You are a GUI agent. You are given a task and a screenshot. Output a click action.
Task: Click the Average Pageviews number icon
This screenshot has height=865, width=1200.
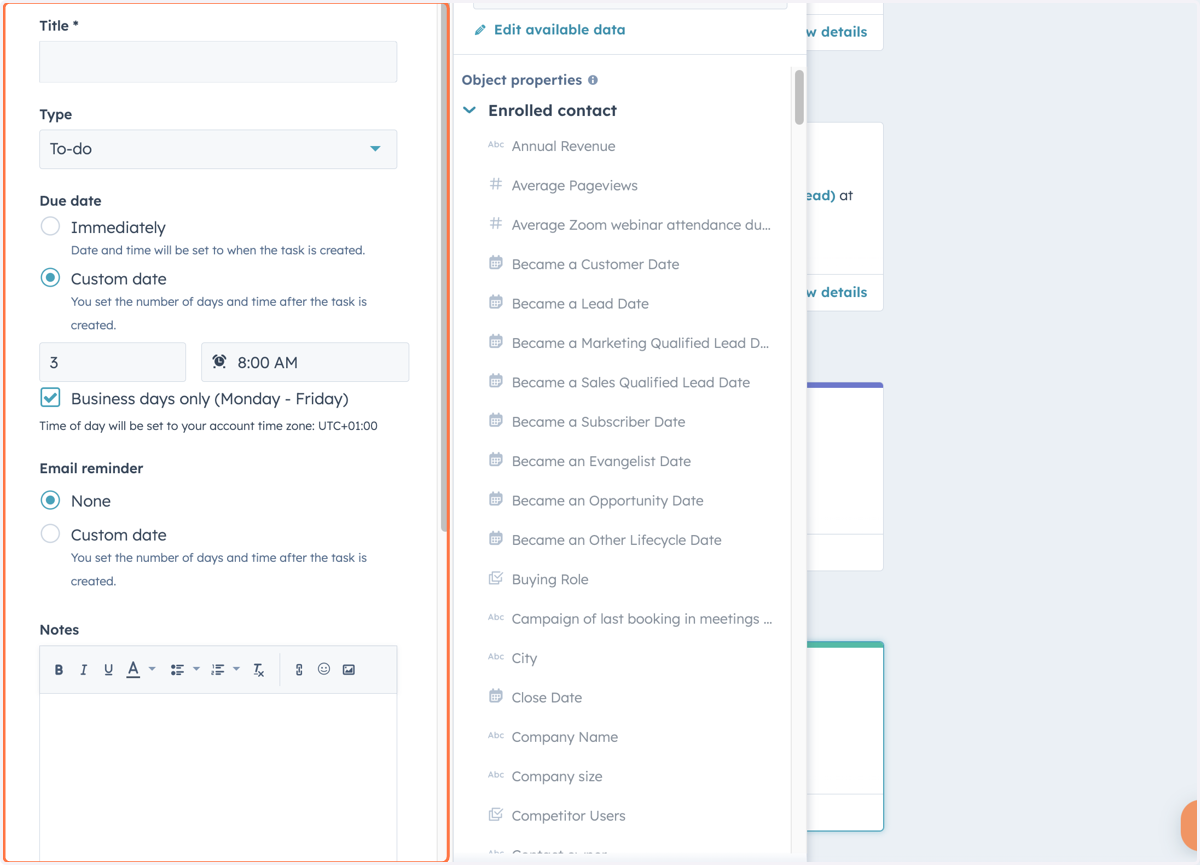496,184
